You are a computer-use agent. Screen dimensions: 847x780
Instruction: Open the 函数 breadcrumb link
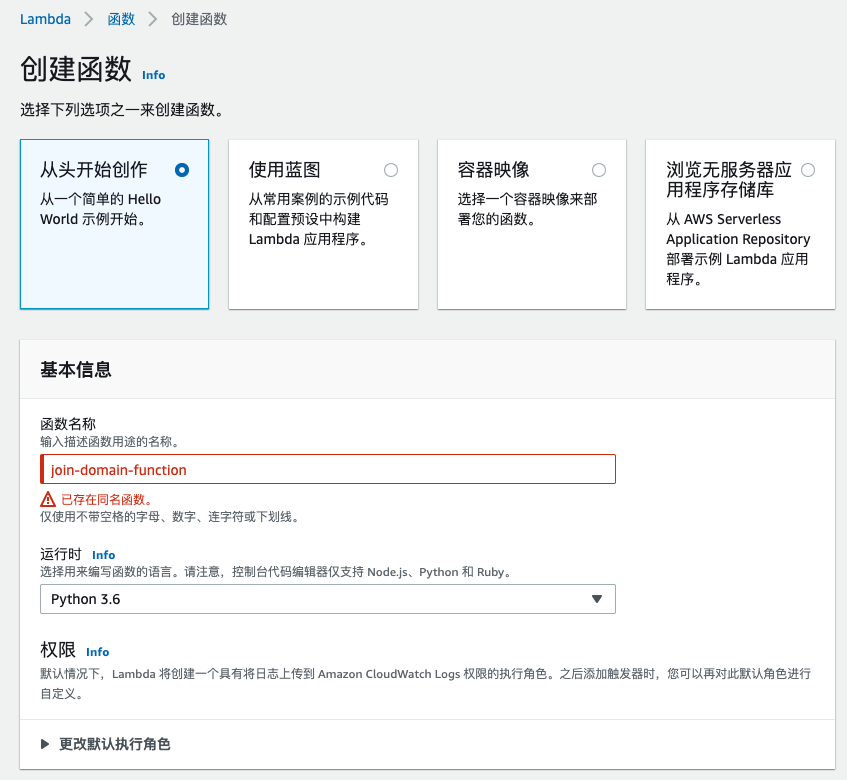(x=121, y=19)
